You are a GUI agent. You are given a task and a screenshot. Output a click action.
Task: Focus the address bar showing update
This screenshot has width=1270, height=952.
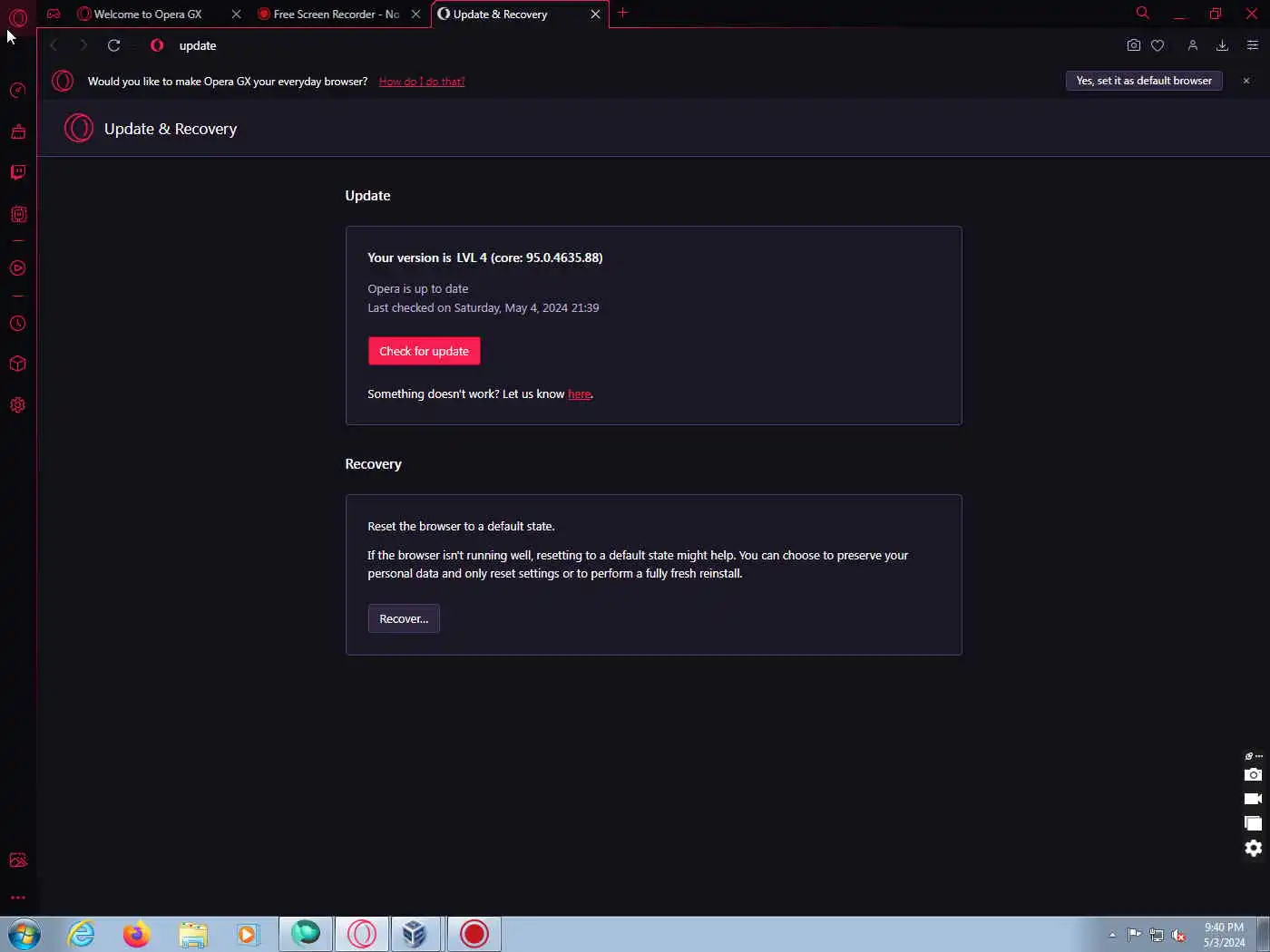(x=635, y=45)
